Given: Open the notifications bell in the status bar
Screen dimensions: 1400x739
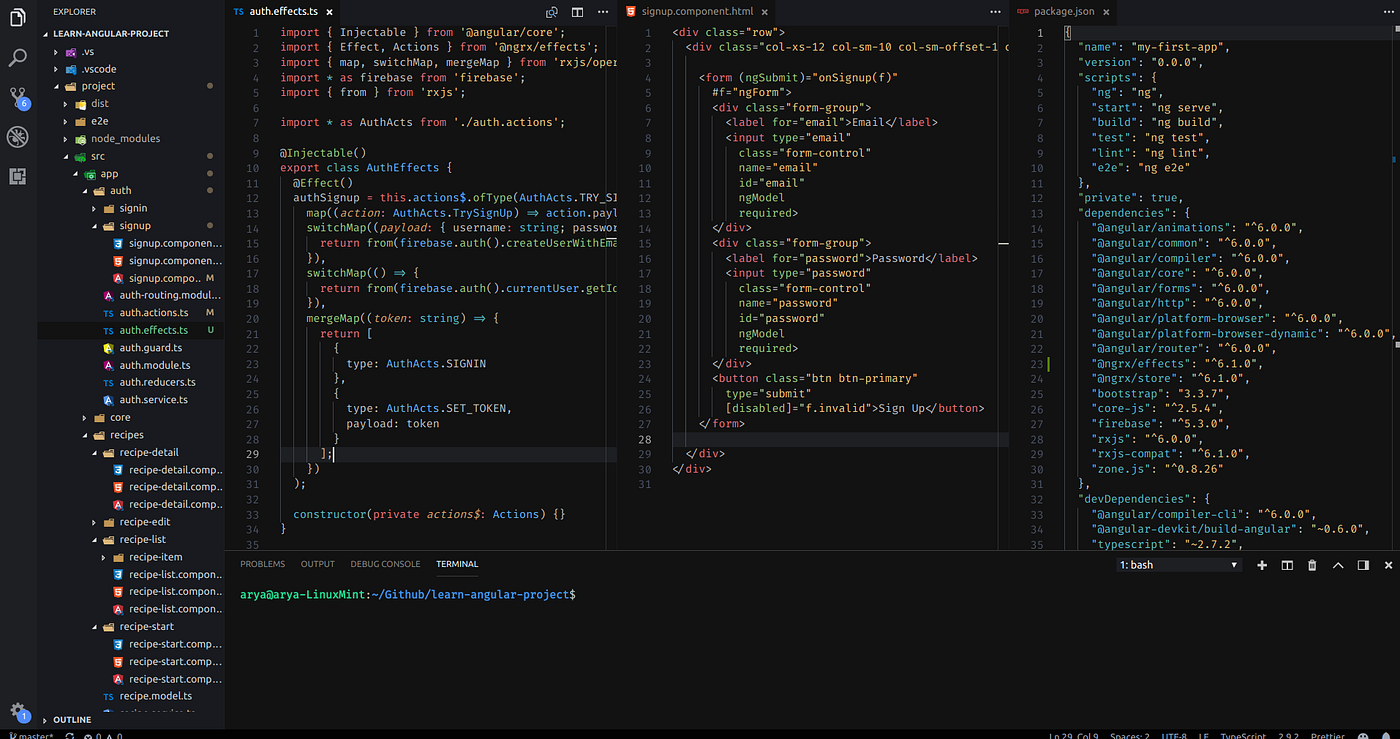Looking at the screenshot, I should (1389, 736).
